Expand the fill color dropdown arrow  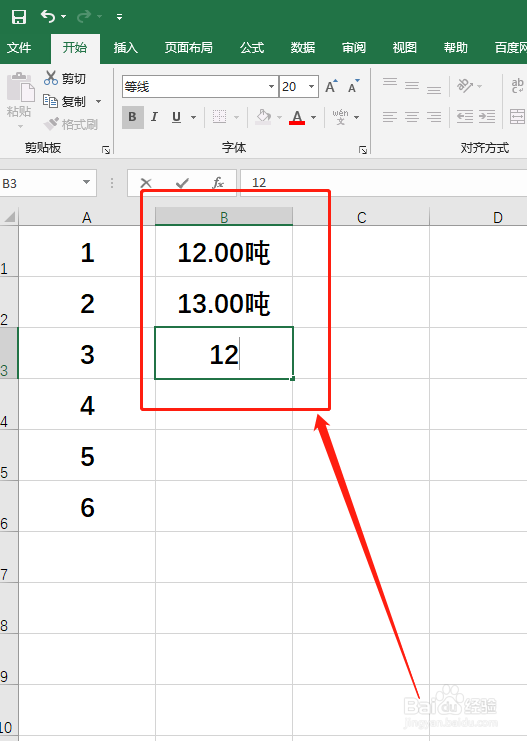pos(280,117)
